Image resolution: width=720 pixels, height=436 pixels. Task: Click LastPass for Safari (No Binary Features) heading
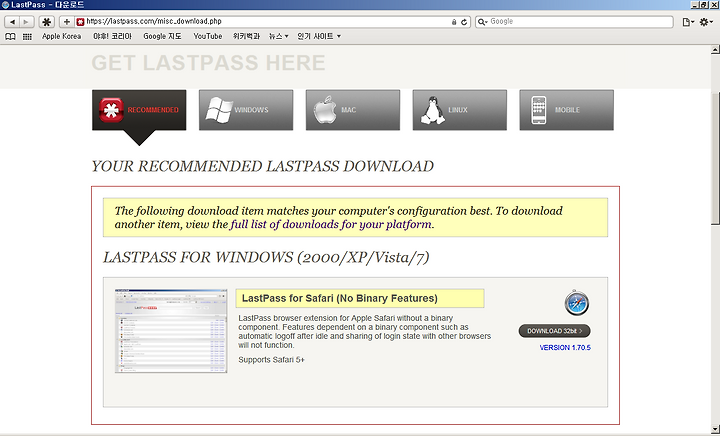pyautogui.click(x=339, y=298)
